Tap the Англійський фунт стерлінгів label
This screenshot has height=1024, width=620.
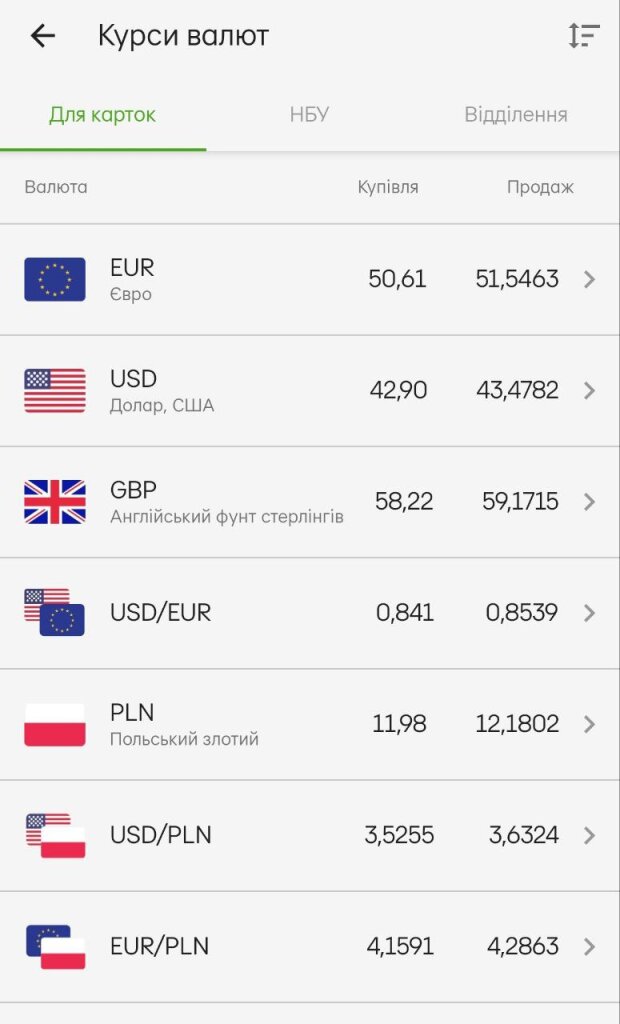pyautogui.click(x=226, y=517)
